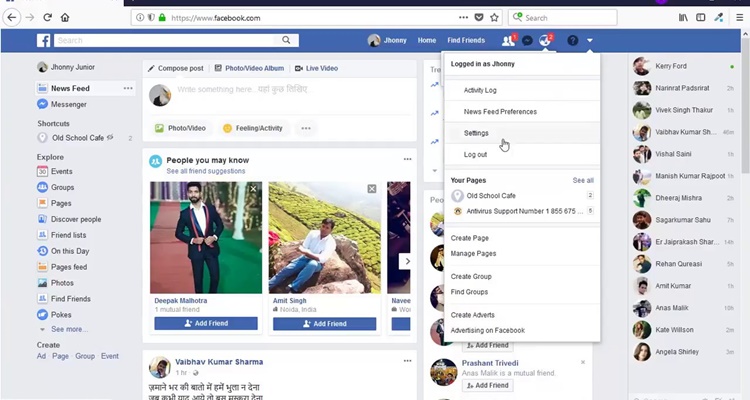
Task: Show next friend suggestions arrow
Action: [x=407, y=261]
